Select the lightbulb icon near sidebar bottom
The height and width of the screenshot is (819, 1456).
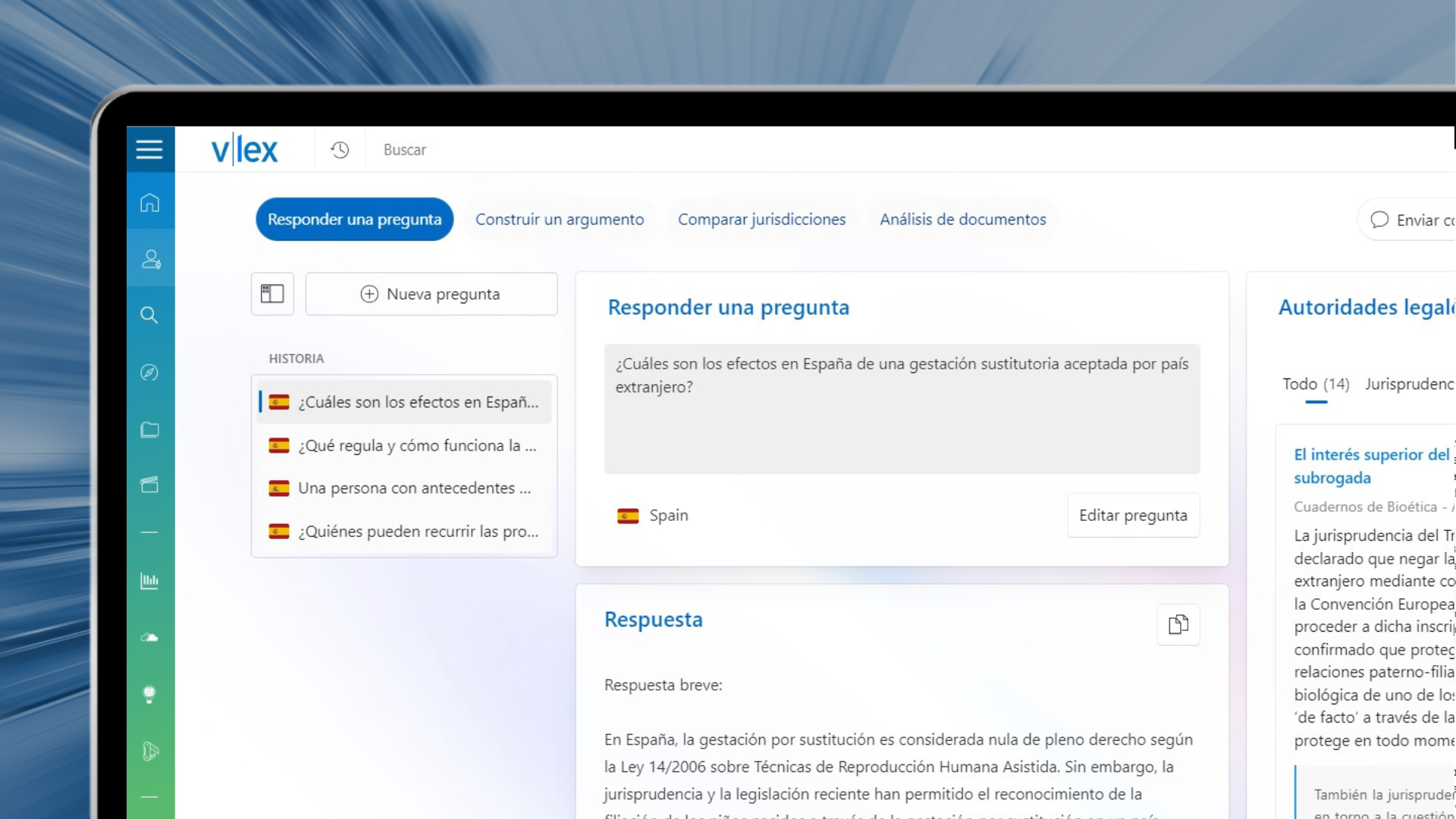(x=150, y=695)
